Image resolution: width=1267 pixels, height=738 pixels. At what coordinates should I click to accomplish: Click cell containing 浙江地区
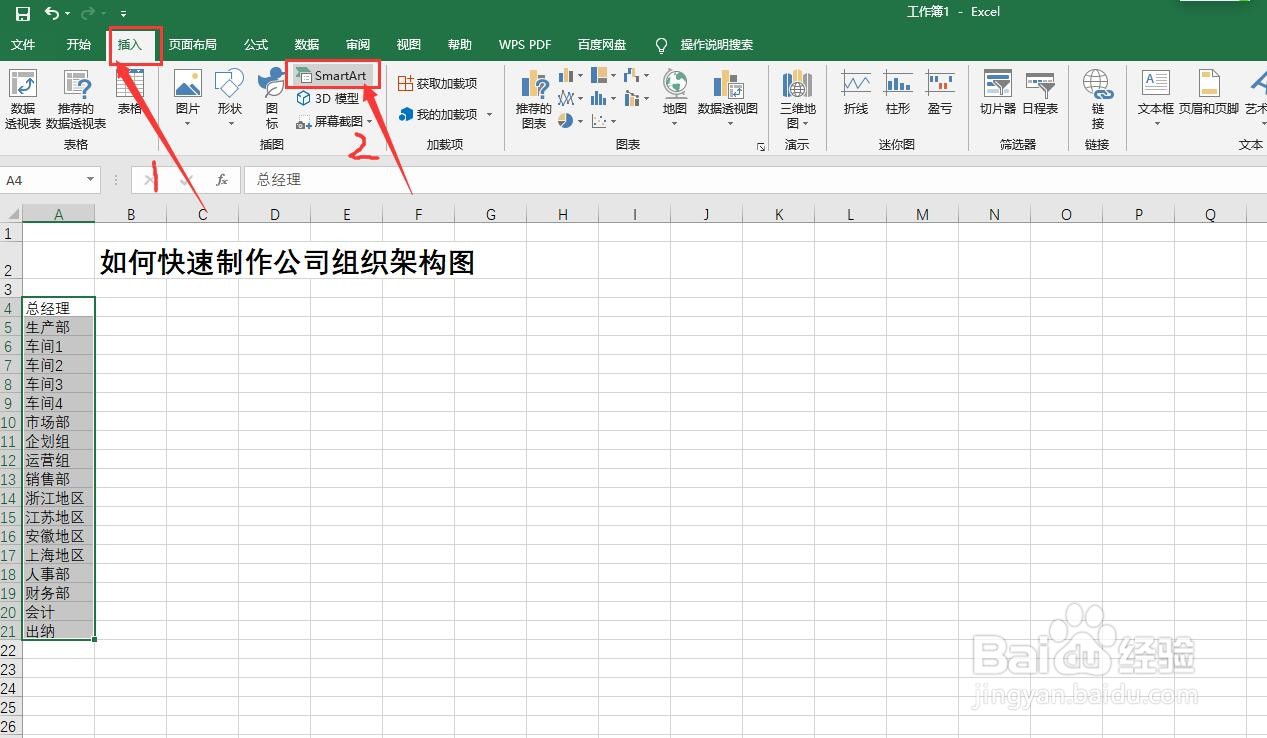(58, 498)
